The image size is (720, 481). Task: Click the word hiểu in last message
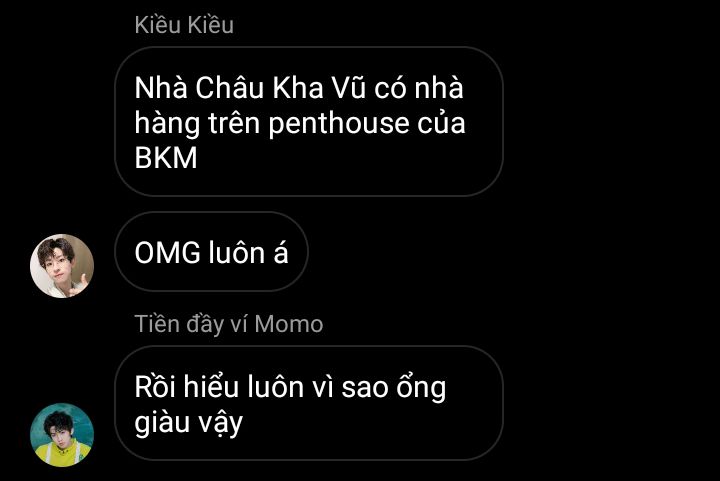[x=211, y=386]
